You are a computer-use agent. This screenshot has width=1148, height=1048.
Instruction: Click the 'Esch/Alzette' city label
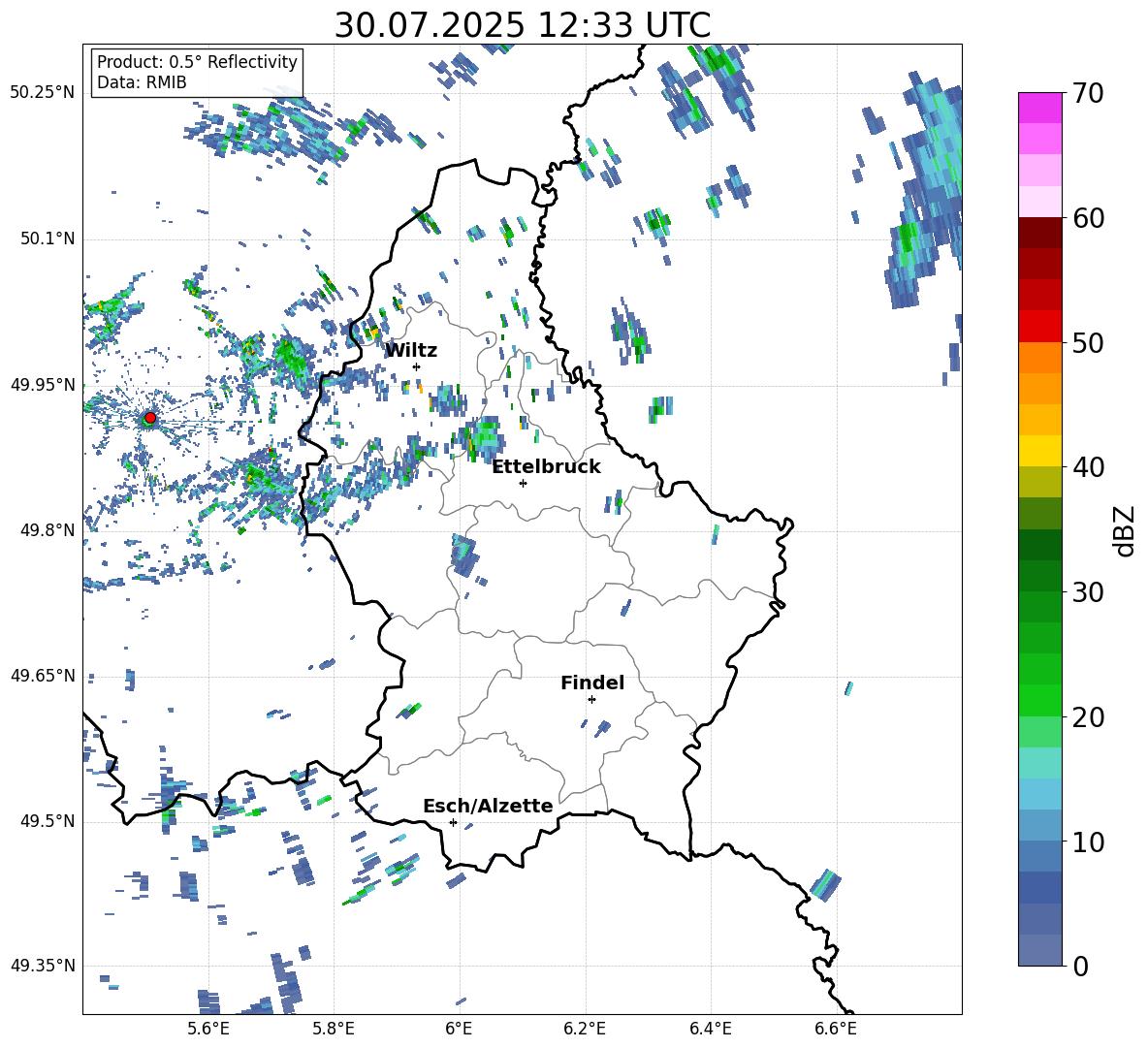tap(488, 806)
